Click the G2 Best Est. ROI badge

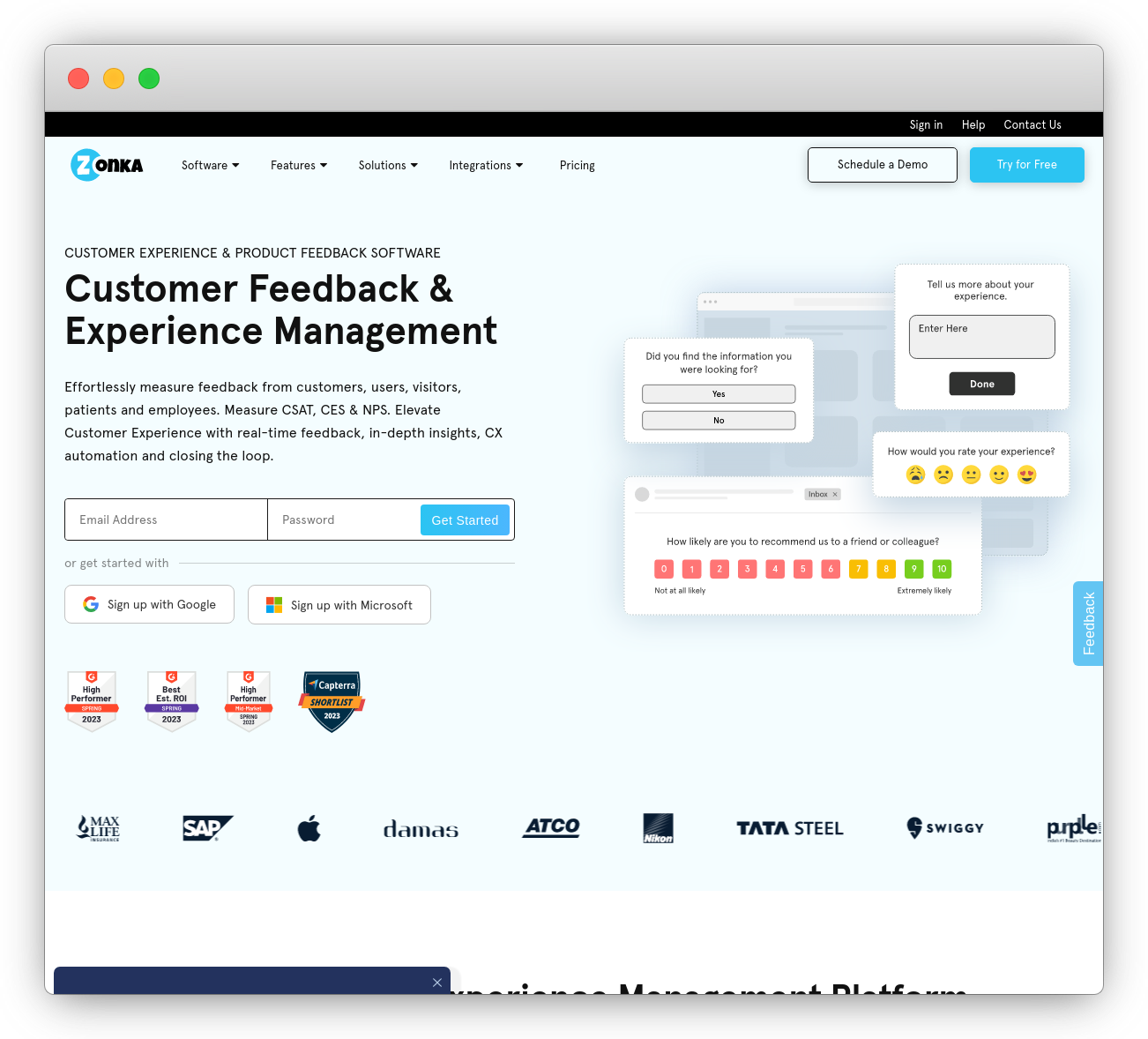tap(171, 701)
